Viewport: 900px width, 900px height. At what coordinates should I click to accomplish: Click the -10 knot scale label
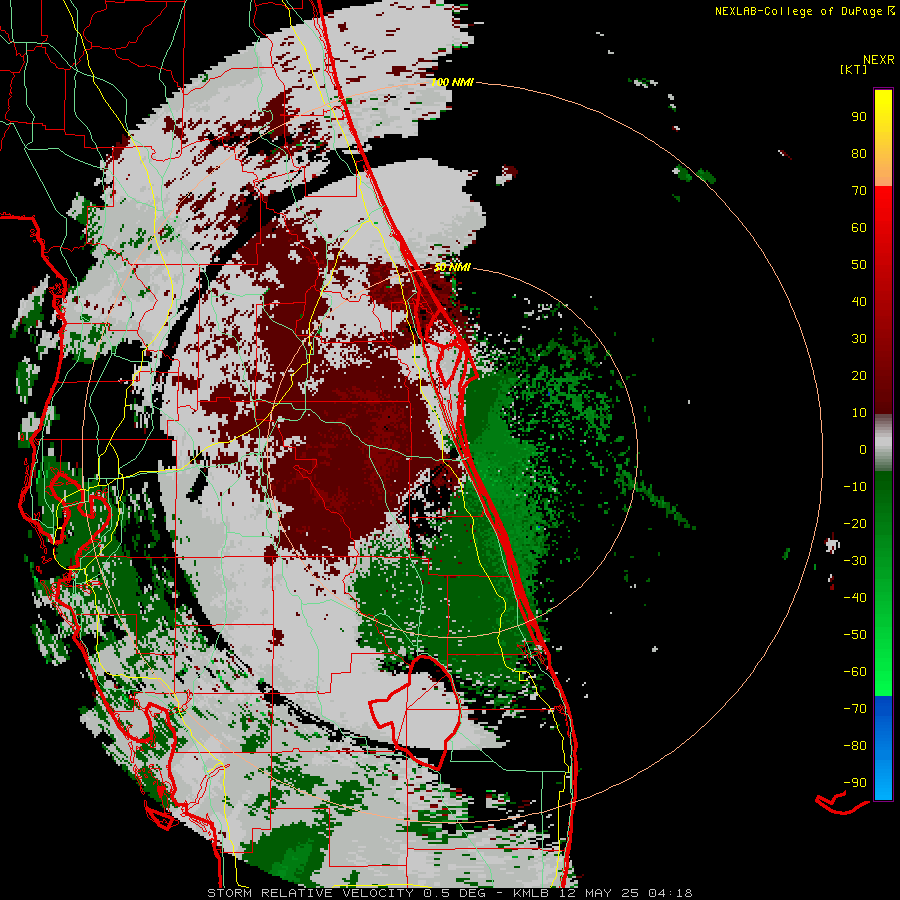855,487
